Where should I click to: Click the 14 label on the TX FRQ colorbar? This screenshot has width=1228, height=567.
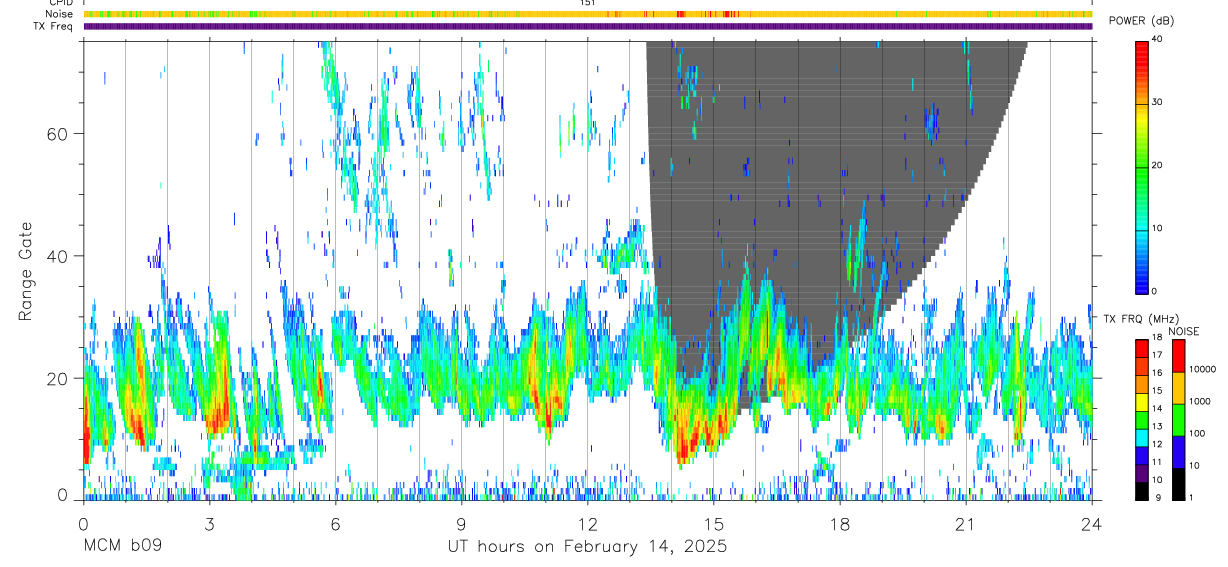click(1157, 408)
